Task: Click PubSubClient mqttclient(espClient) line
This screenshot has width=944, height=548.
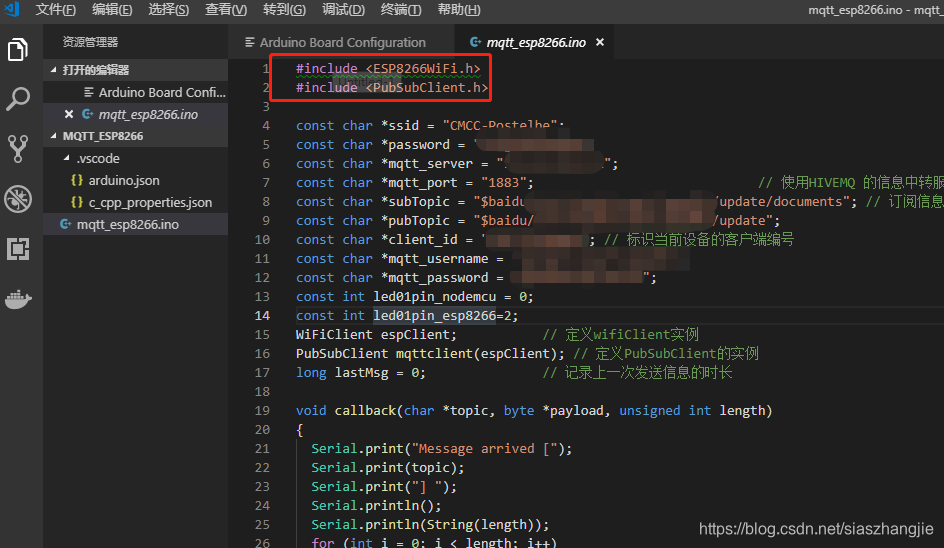Action: (430, 353)
